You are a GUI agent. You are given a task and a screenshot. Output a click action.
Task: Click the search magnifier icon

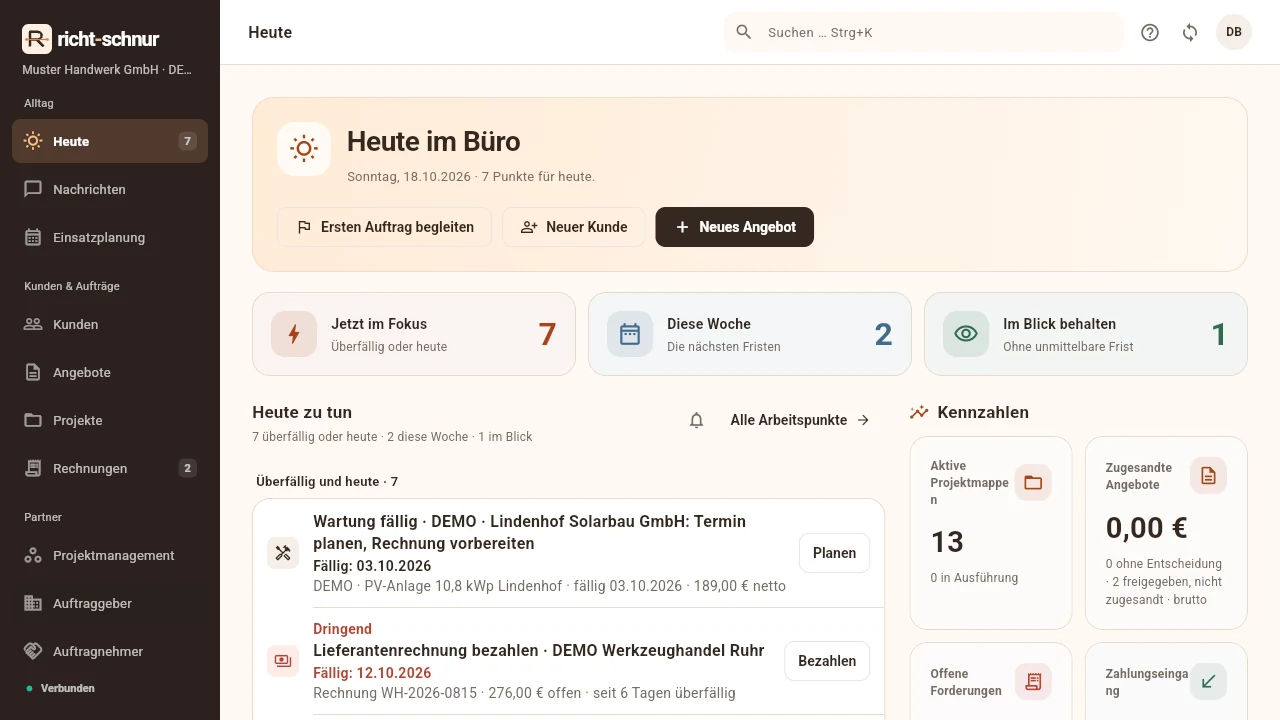tap(744, 32)
